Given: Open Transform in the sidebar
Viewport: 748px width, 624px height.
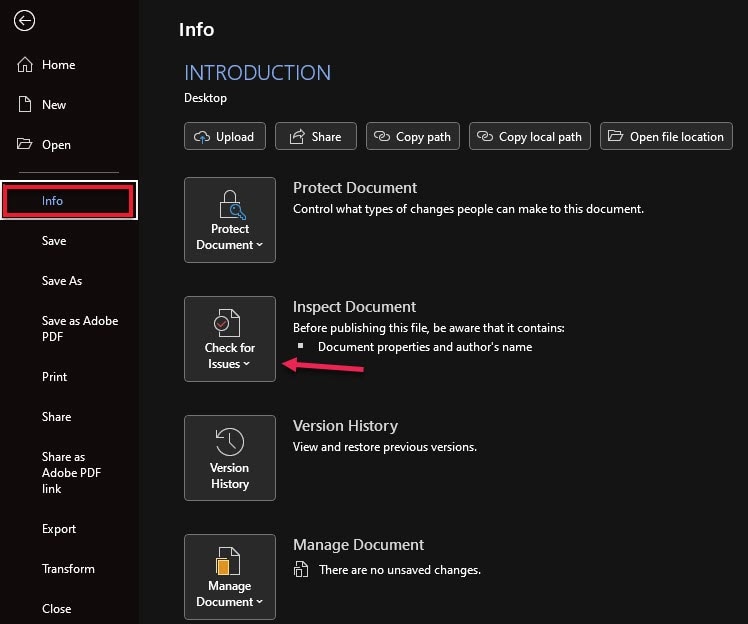Looking at the screenshot, I should (x=68, y=569).
